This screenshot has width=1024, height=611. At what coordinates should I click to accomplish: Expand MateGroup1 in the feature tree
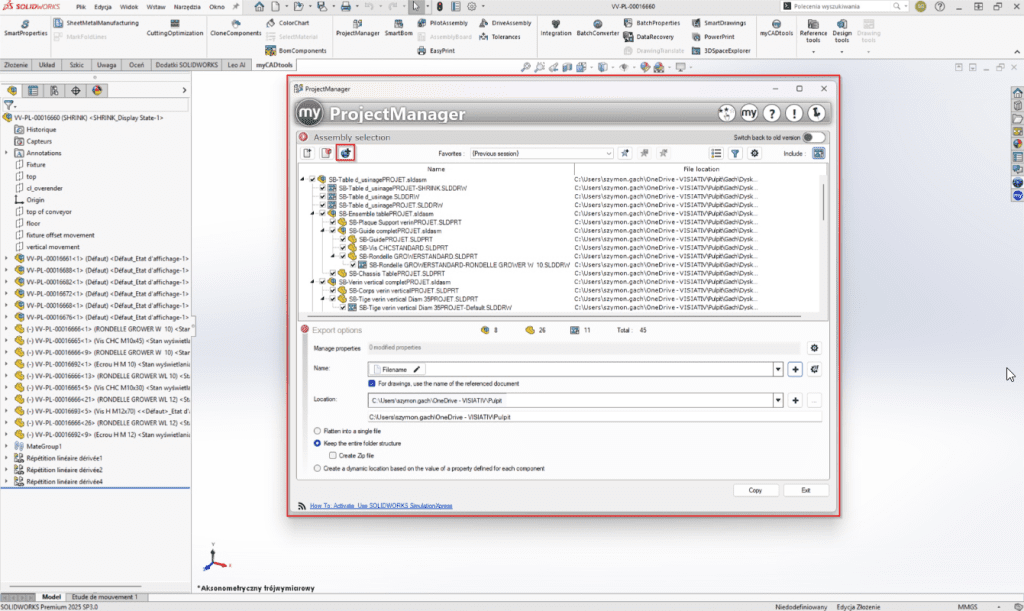[7, 446]
